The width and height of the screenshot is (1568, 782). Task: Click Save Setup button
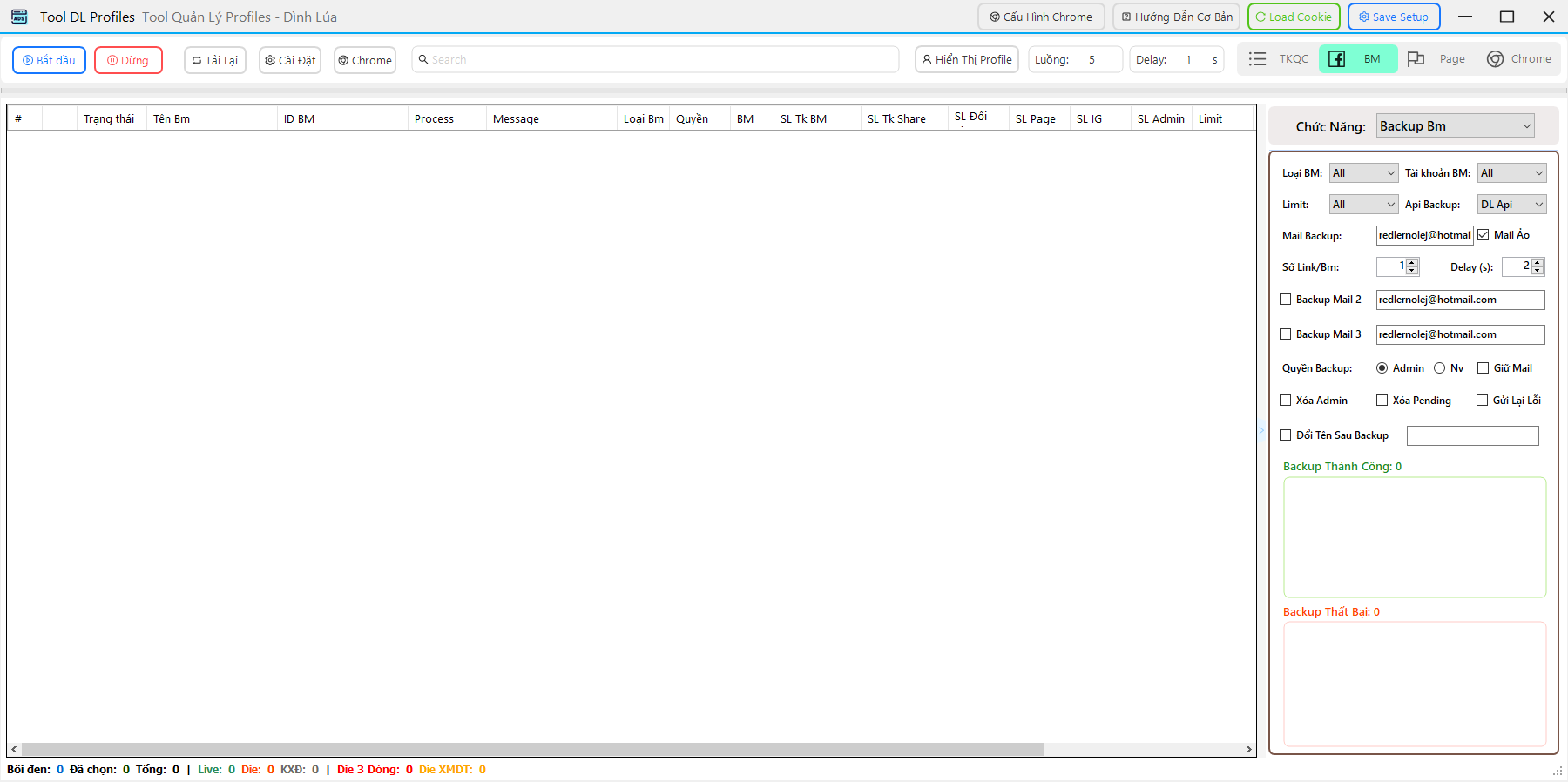[1394, 17]
